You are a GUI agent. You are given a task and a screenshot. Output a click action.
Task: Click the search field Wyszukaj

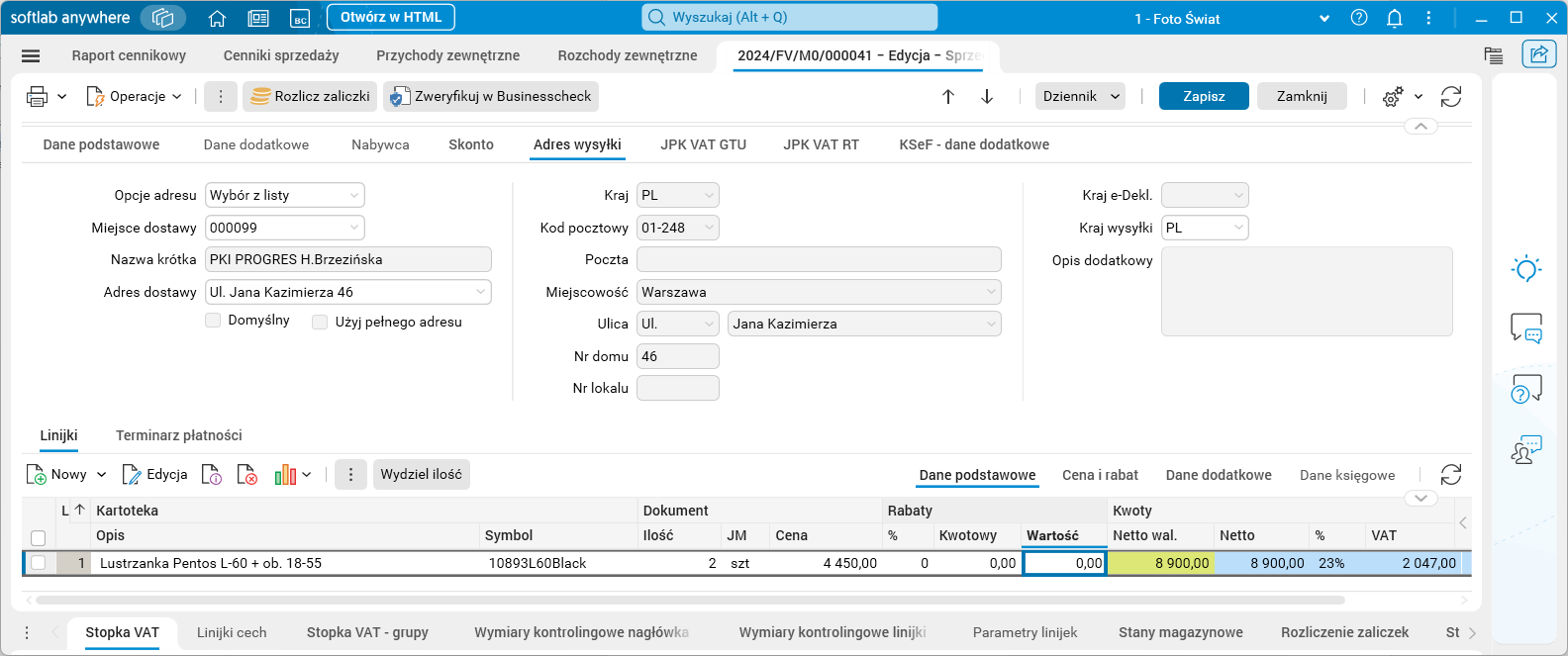tap(790, 17)
